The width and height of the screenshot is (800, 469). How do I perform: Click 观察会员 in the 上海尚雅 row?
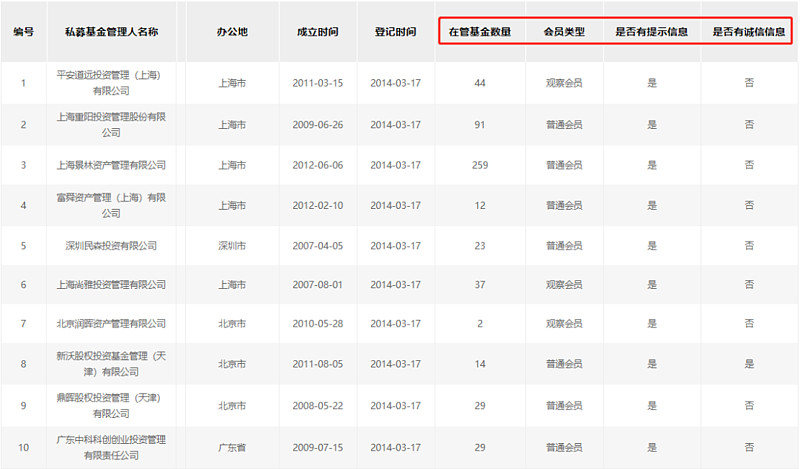coord(564,284)
